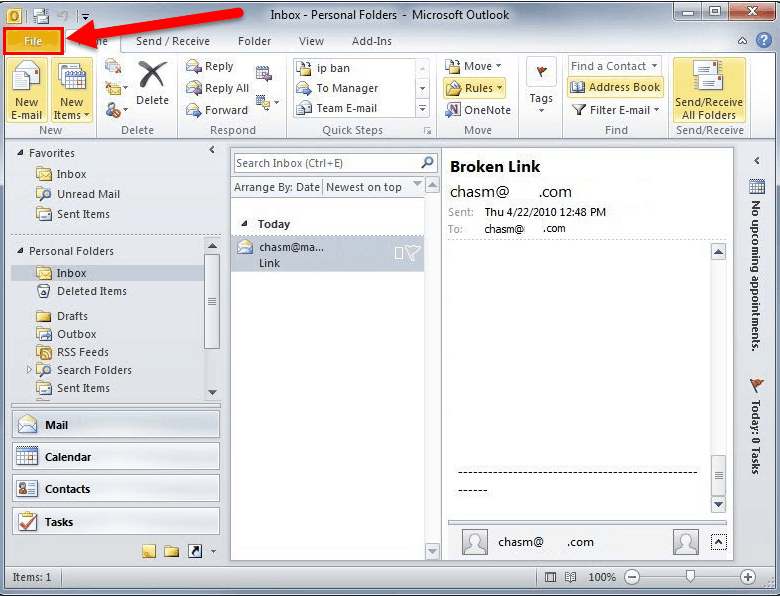Toggle the message category box

tap(398, 253)
